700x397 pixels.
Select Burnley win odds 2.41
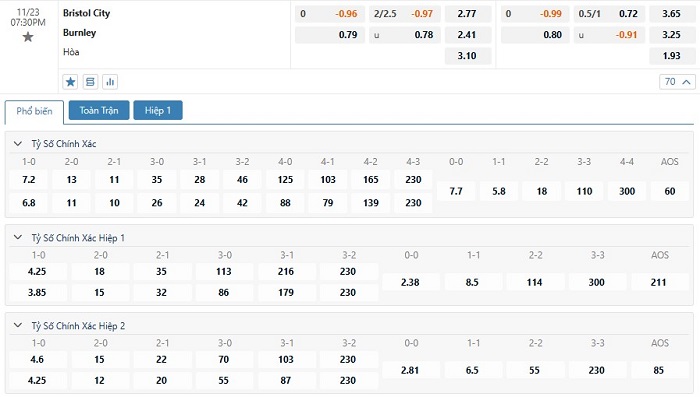click(467, 35)
